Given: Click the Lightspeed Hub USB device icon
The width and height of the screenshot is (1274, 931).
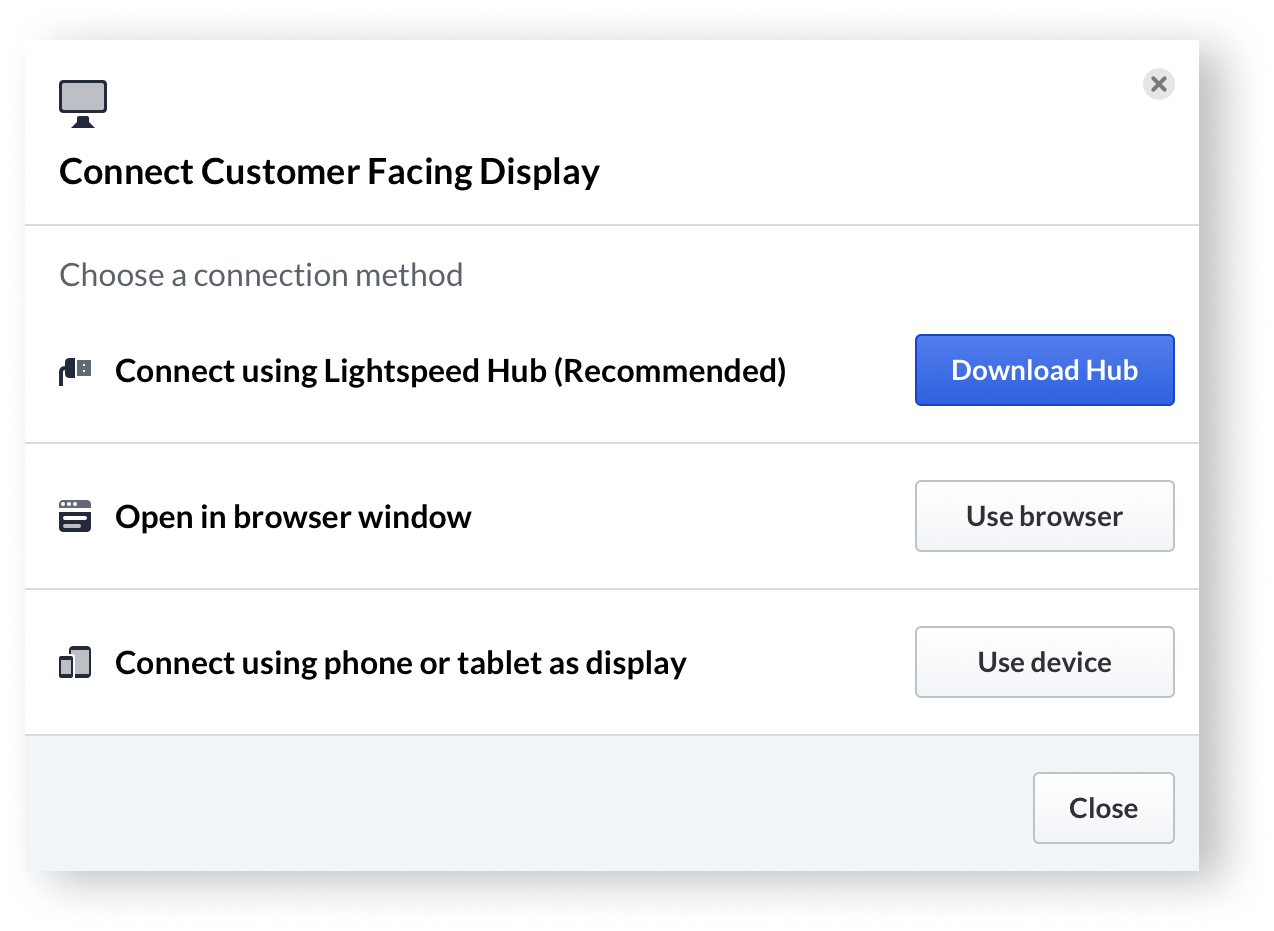Looking at the screenshot, I should [75, 371].
